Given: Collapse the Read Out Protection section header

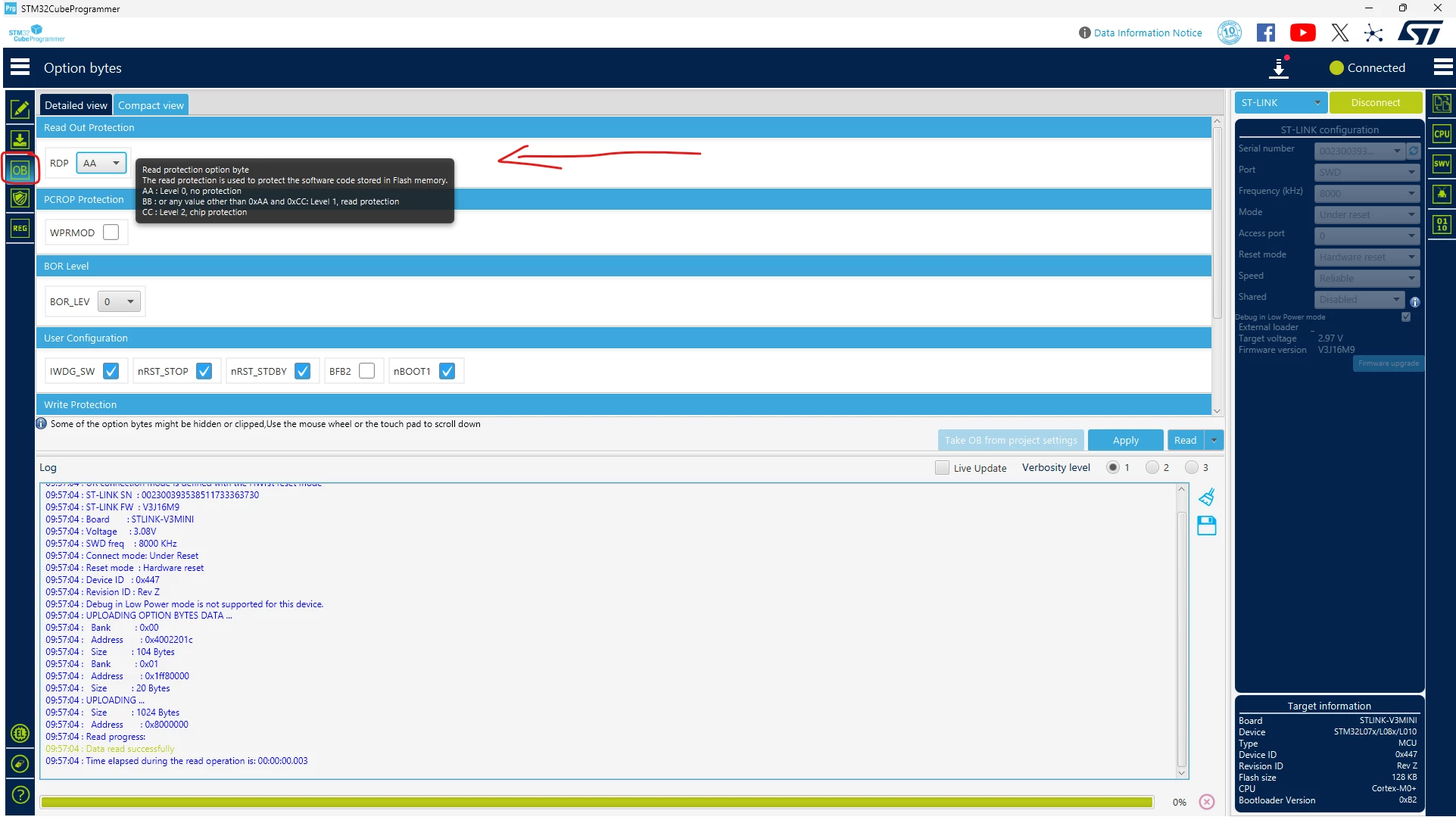Looking at the screenshot, I should point(624,127).
